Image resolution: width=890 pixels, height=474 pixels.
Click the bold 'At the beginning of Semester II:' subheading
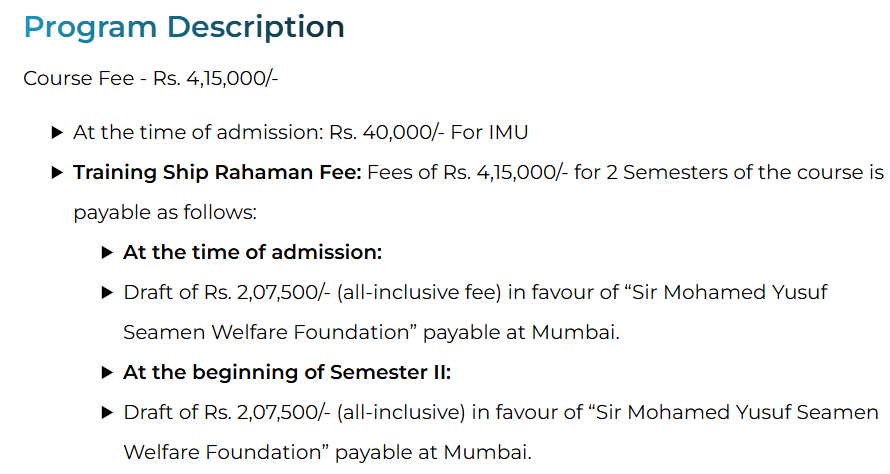287,372
